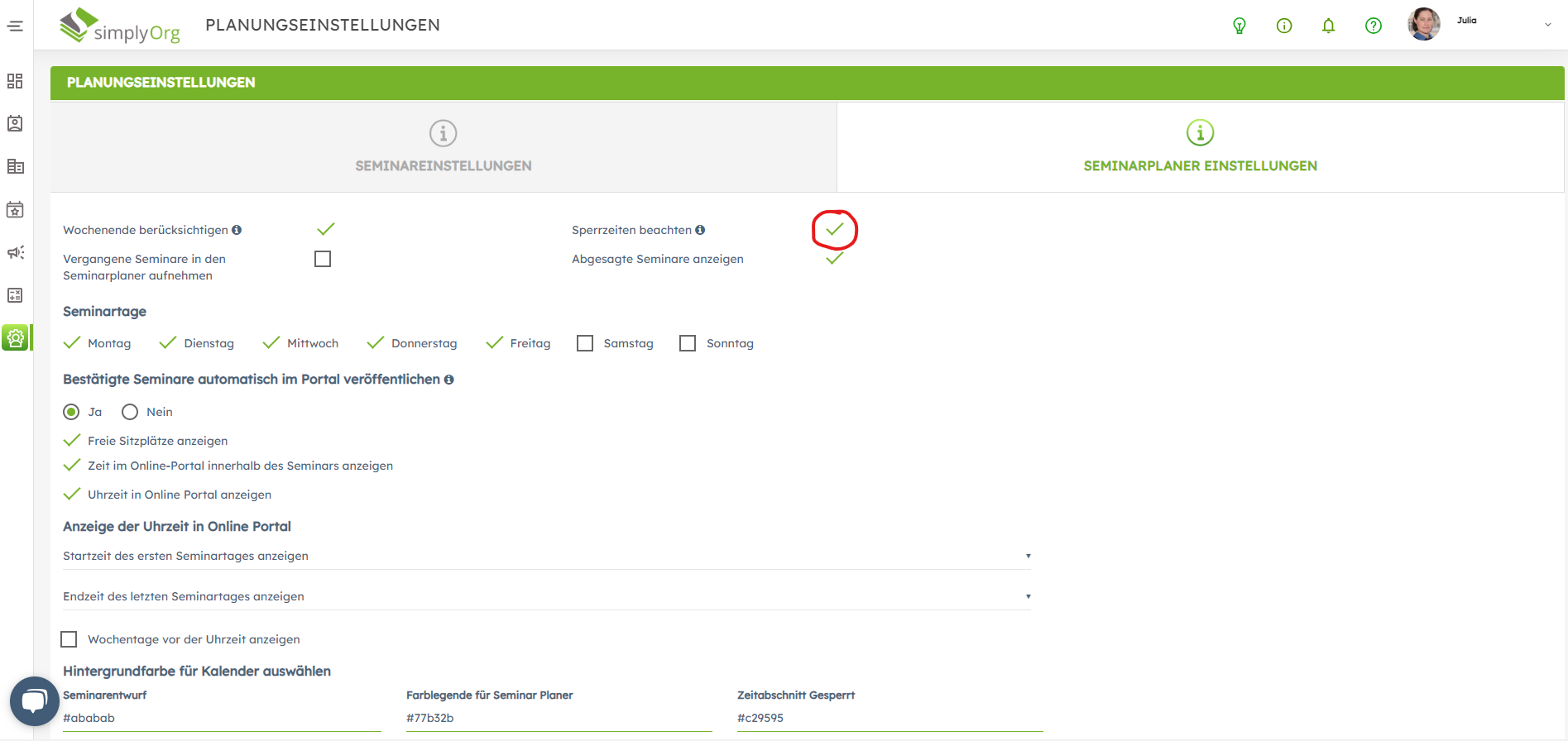Open the notification bell
The width and height of the screenshot is (1568, 741).
coord(1328,26)
